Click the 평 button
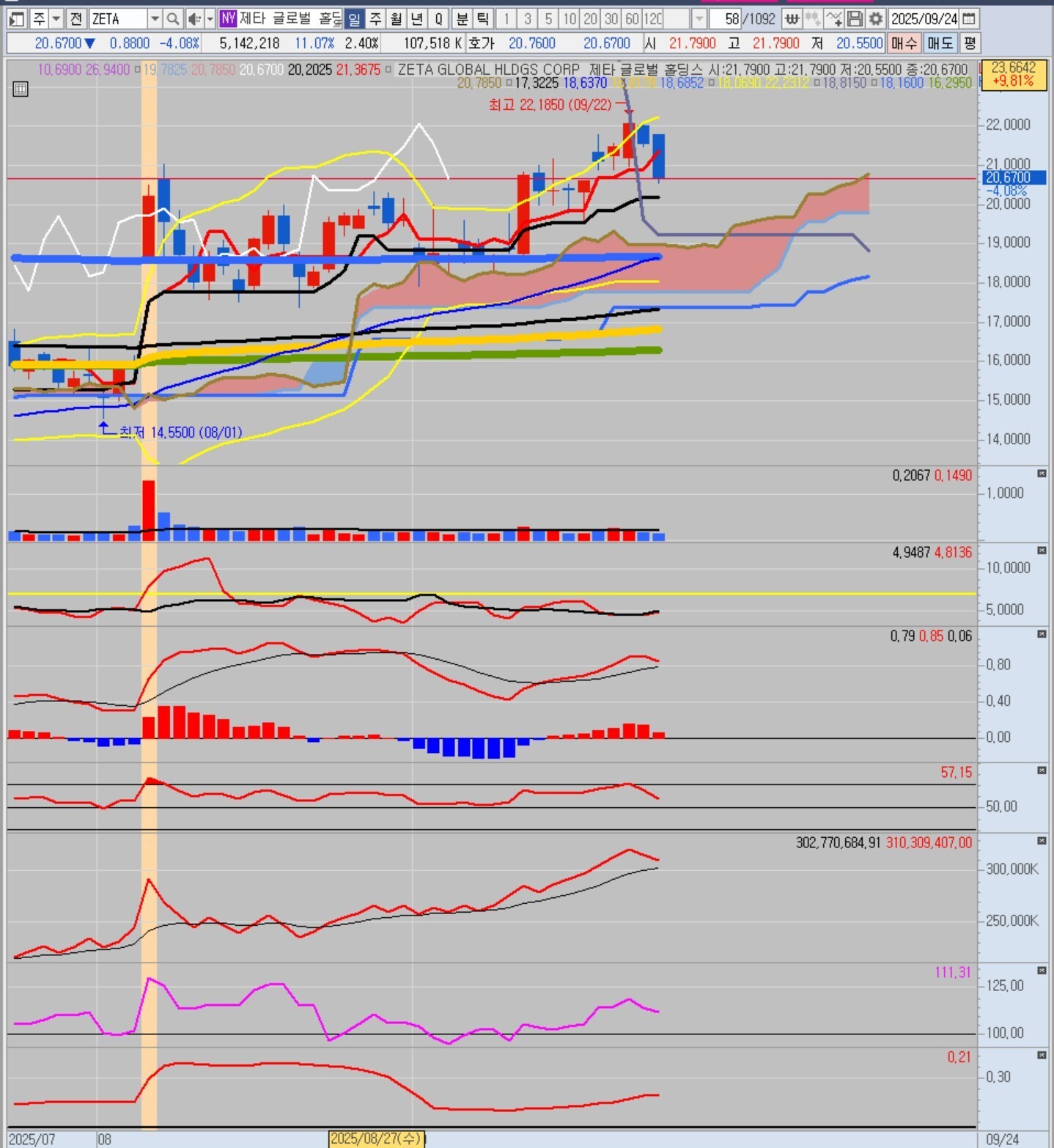The image size is (1054, 1148). coord(970,43)
